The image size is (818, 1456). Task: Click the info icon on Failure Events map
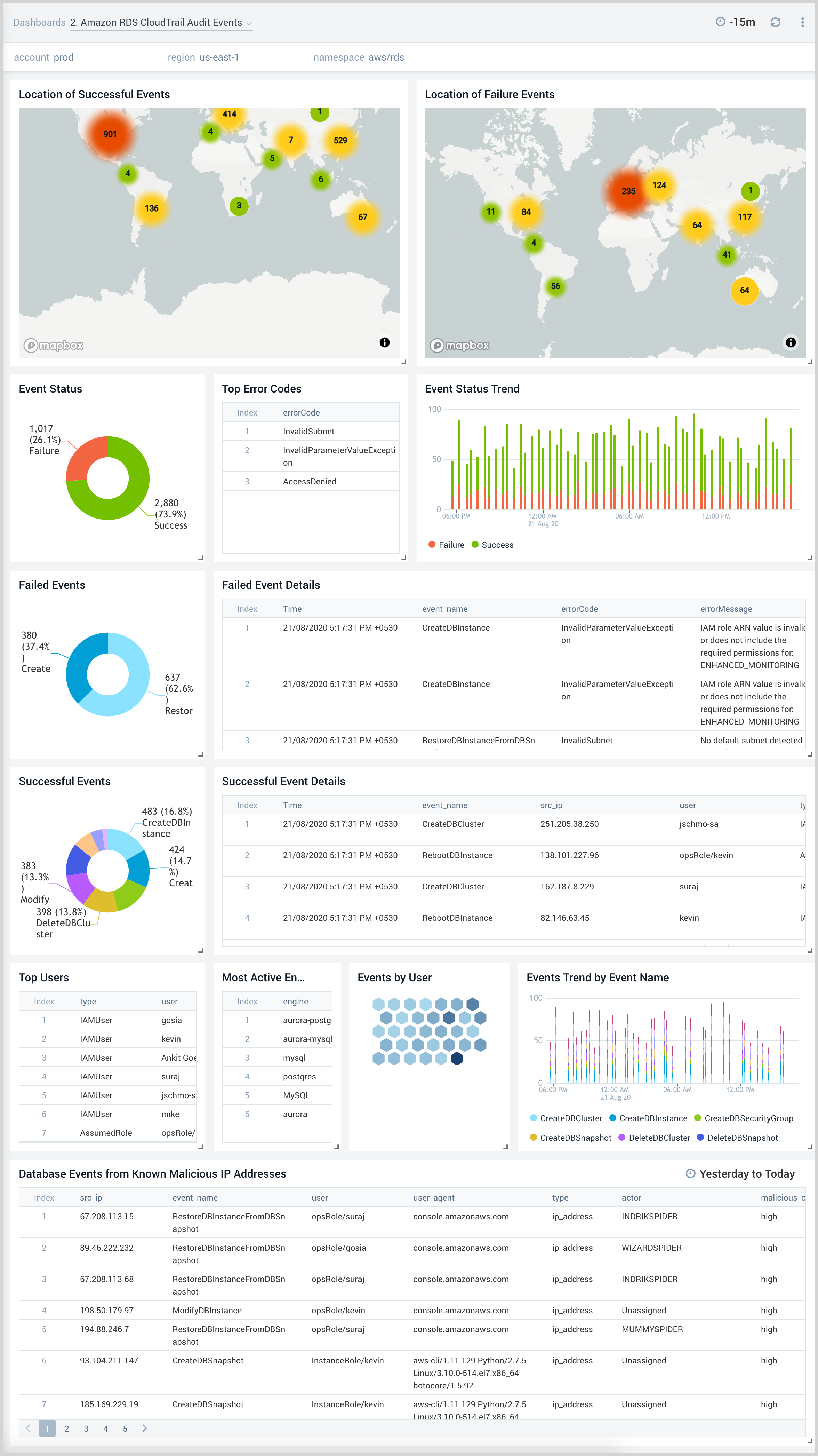point(790,342)
